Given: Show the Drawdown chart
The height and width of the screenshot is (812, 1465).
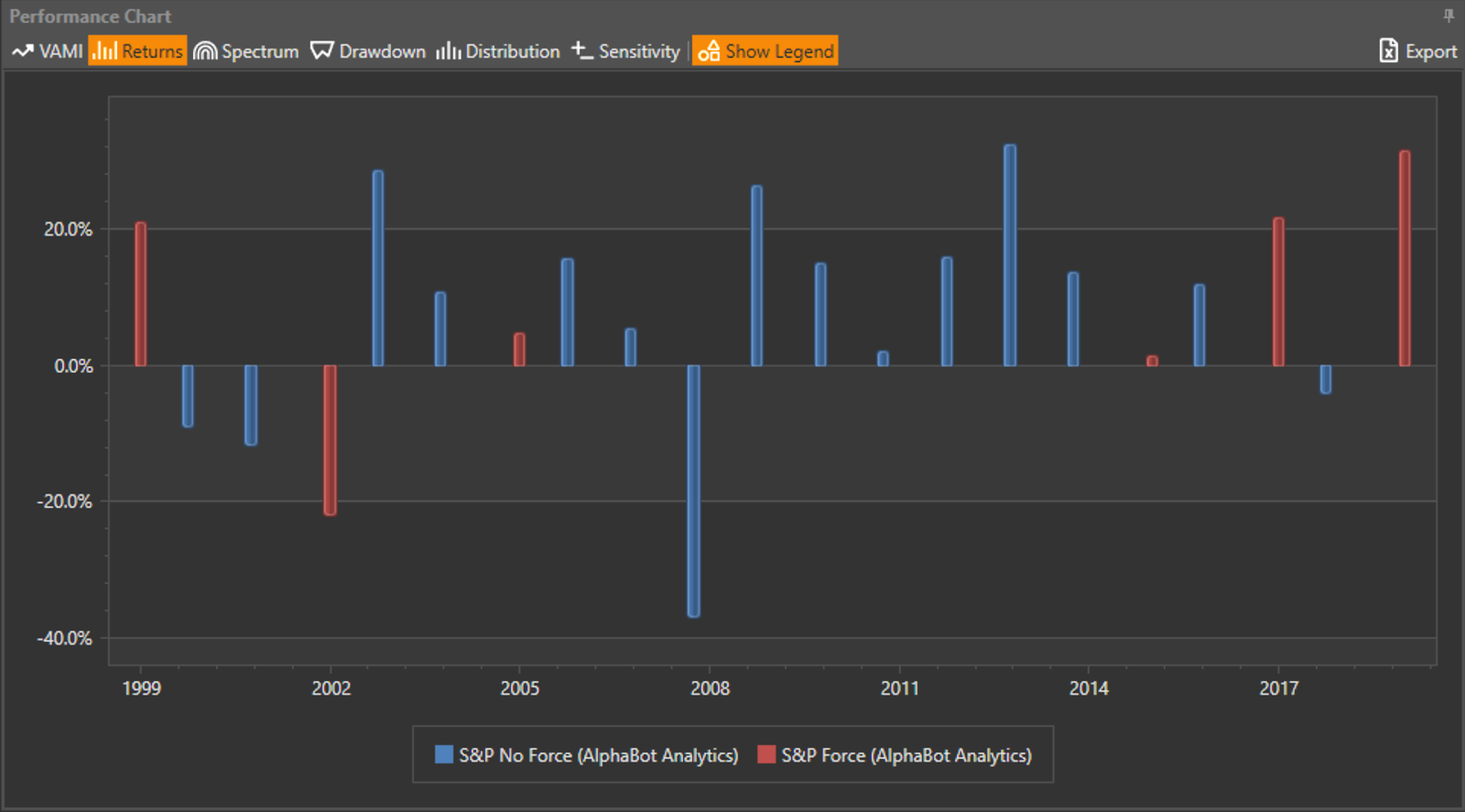Looking at the screenshot, I should coord(368,51).
